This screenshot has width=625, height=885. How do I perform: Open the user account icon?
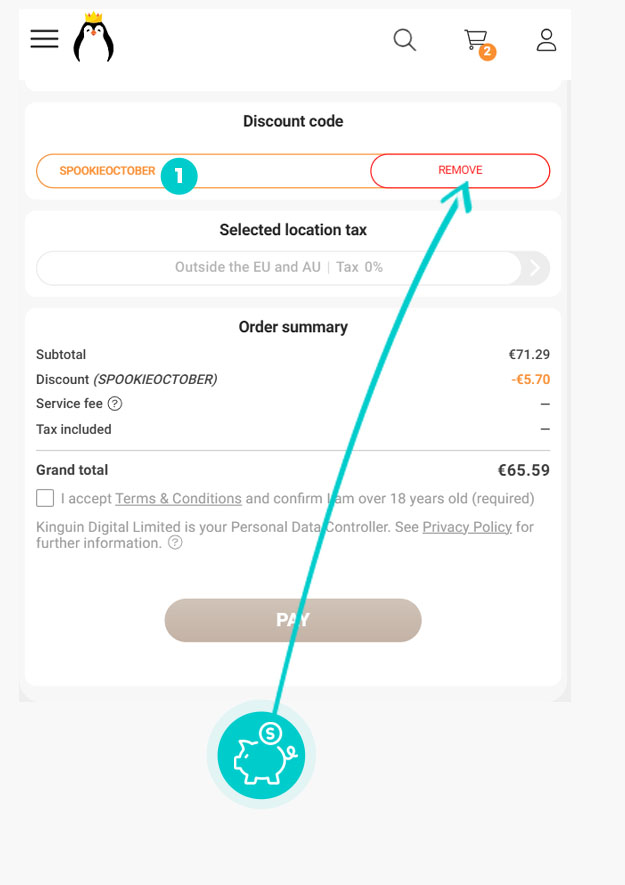tap(546, 40)
